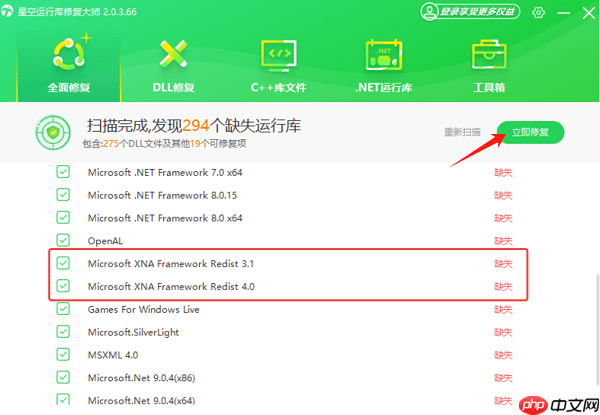Open the C++库文件 monitor icon
The image size is (600, 415).
[279, 55]
